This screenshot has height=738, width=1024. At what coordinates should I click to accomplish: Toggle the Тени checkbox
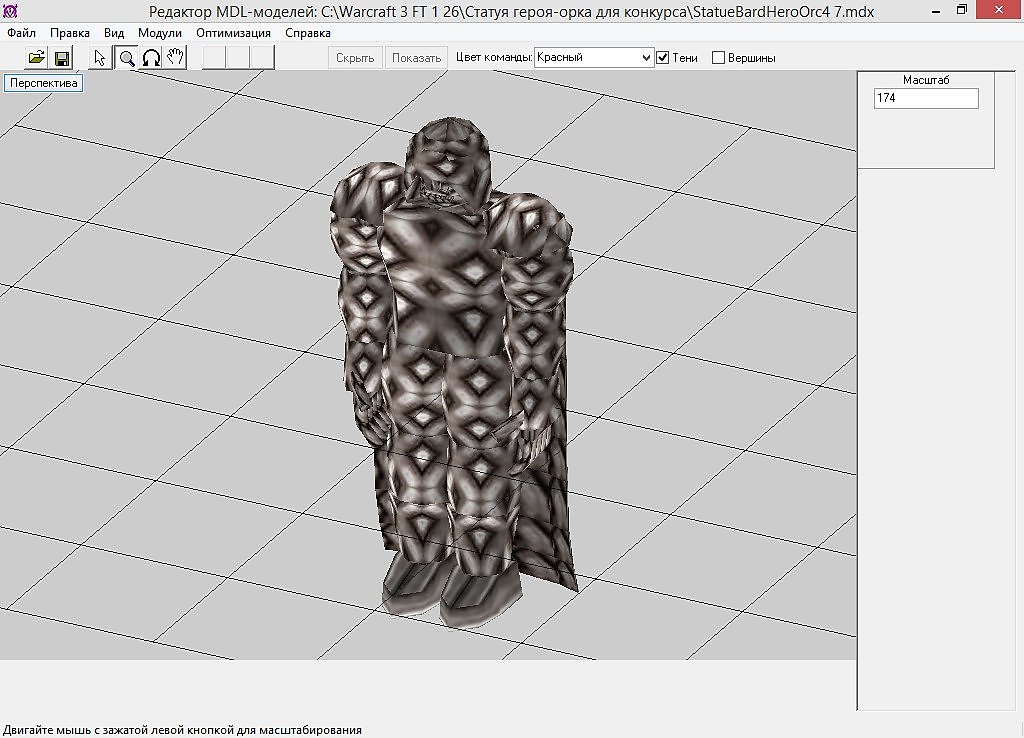[663, 57]
